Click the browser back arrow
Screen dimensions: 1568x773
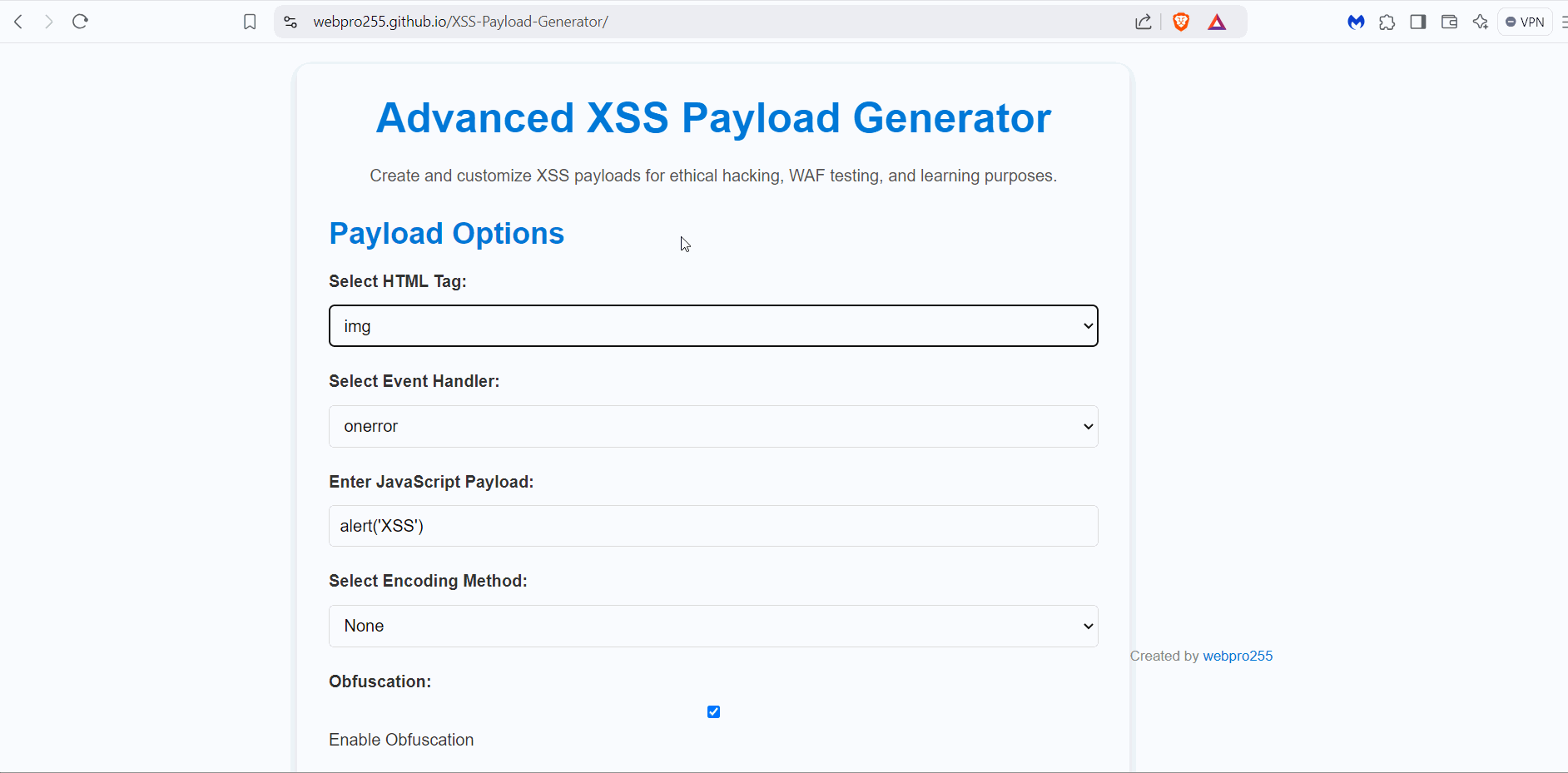point(18,22)
